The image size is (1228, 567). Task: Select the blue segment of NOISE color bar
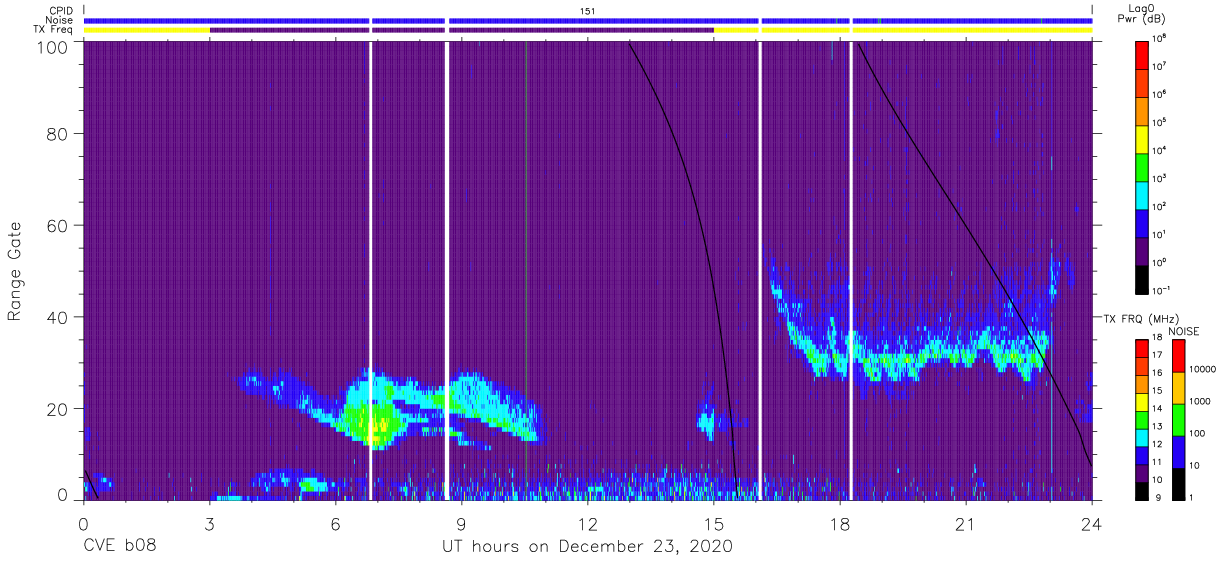click(x=1179, y=451)
